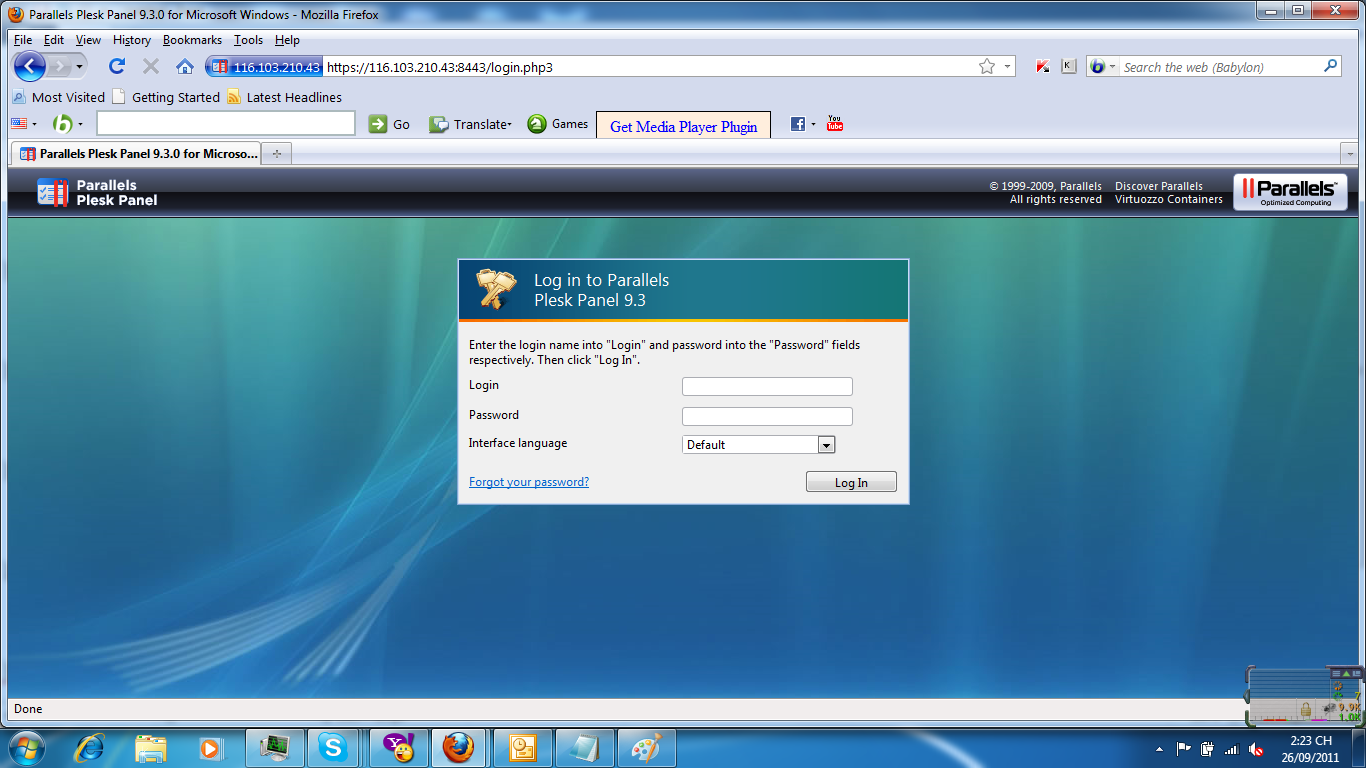Open the Most Visited bookmarks folder

pos(58,97)
